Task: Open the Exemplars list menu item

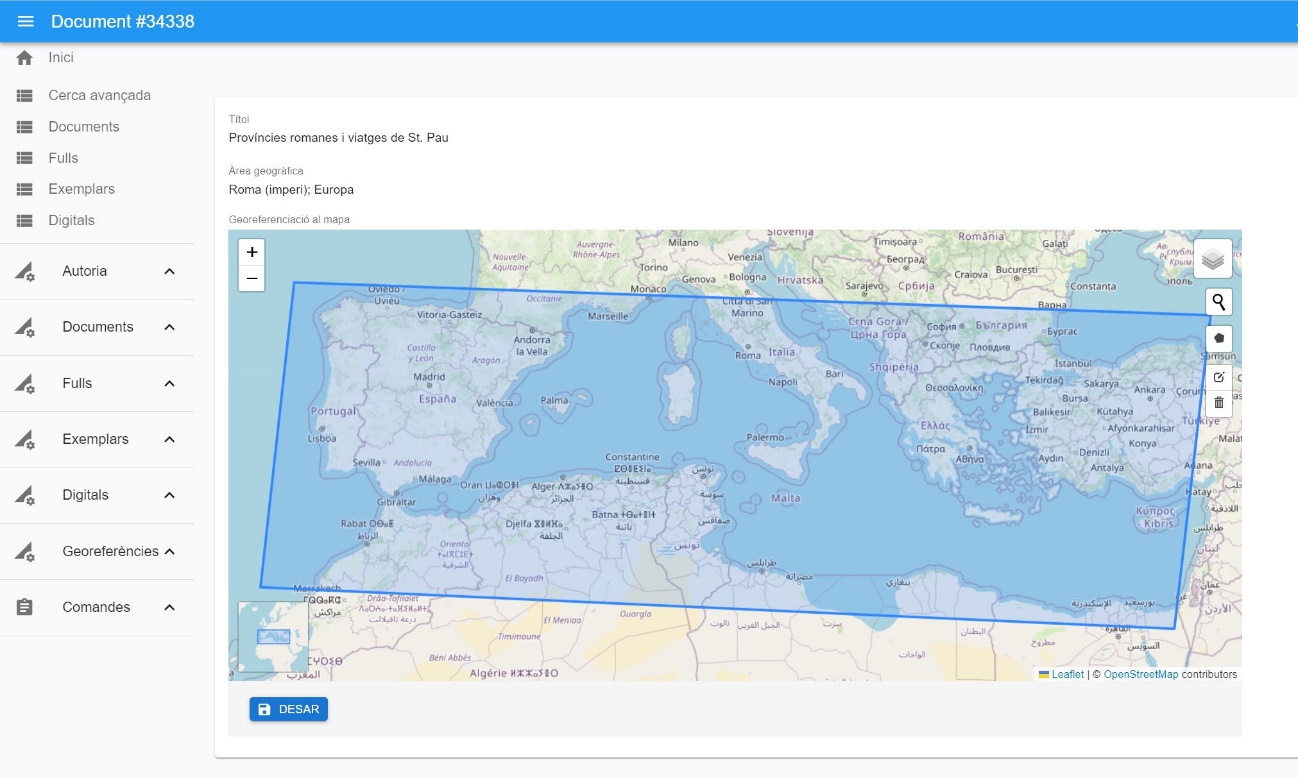Action: (81, 189)
